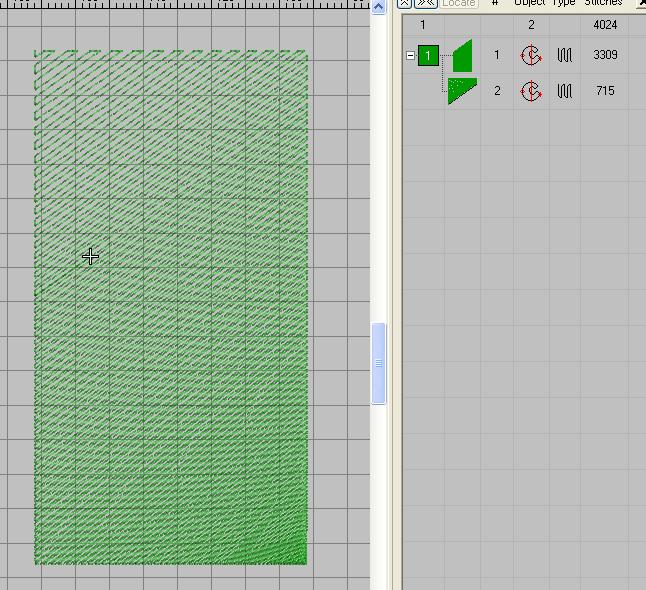Click the vertical scrollbar thumb
The height and width of the screenshot is (590, 646).
[379, 363]
